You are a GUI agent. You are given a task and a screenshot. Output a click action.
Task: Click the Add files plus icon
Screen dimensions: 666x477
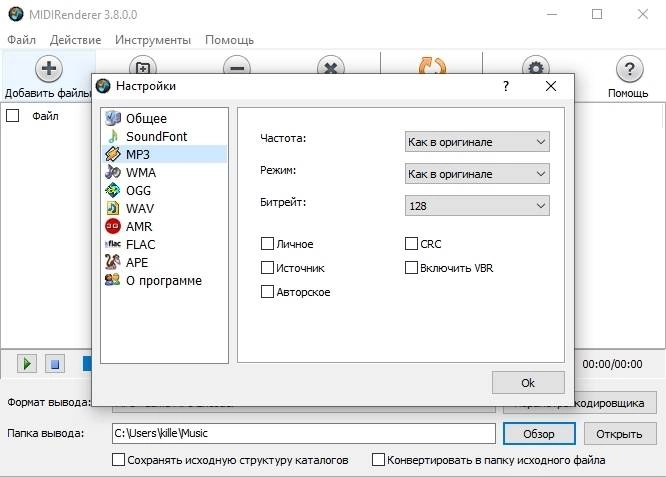(x=49, y=68)
